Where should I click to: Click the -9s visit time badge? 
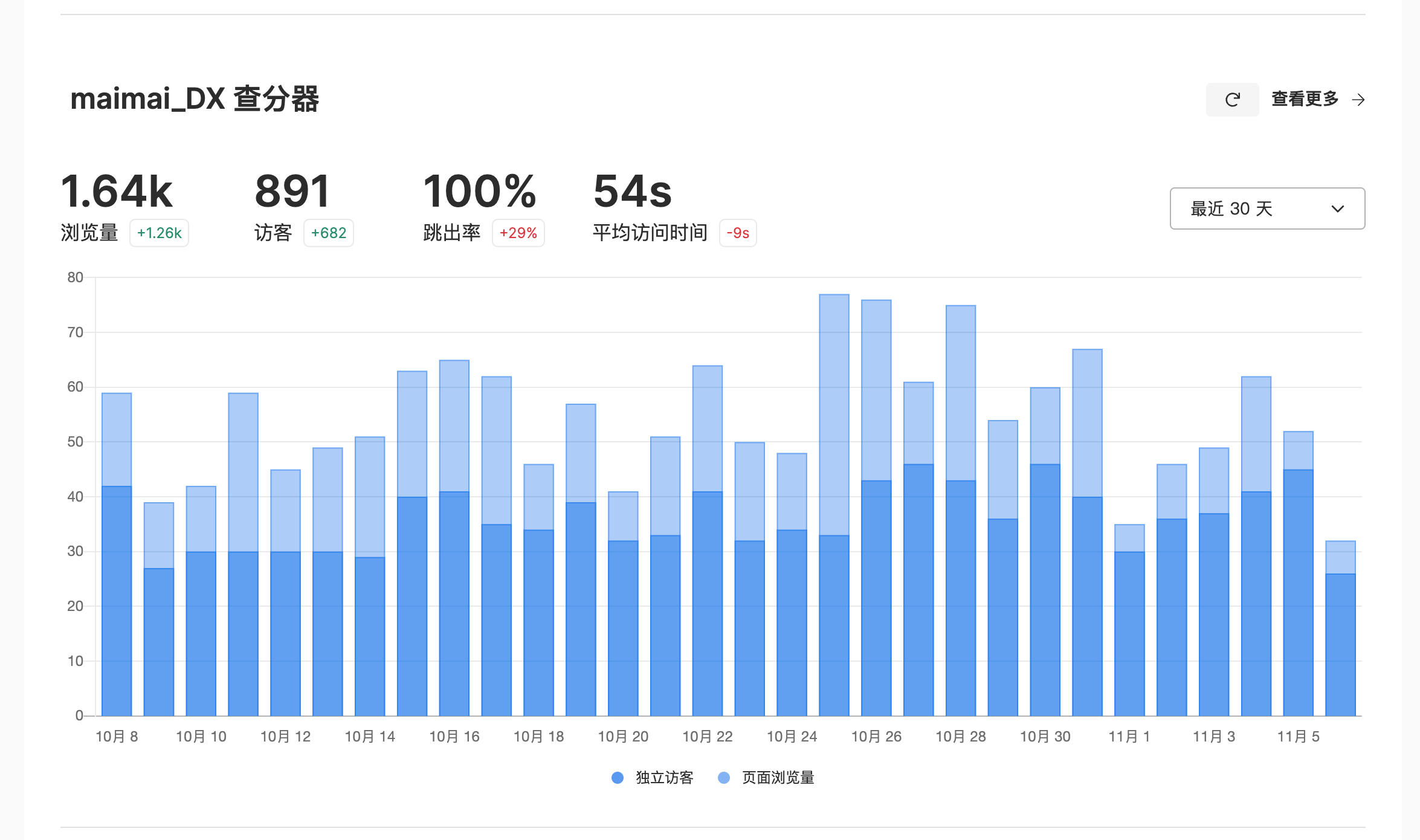point(738,233)
